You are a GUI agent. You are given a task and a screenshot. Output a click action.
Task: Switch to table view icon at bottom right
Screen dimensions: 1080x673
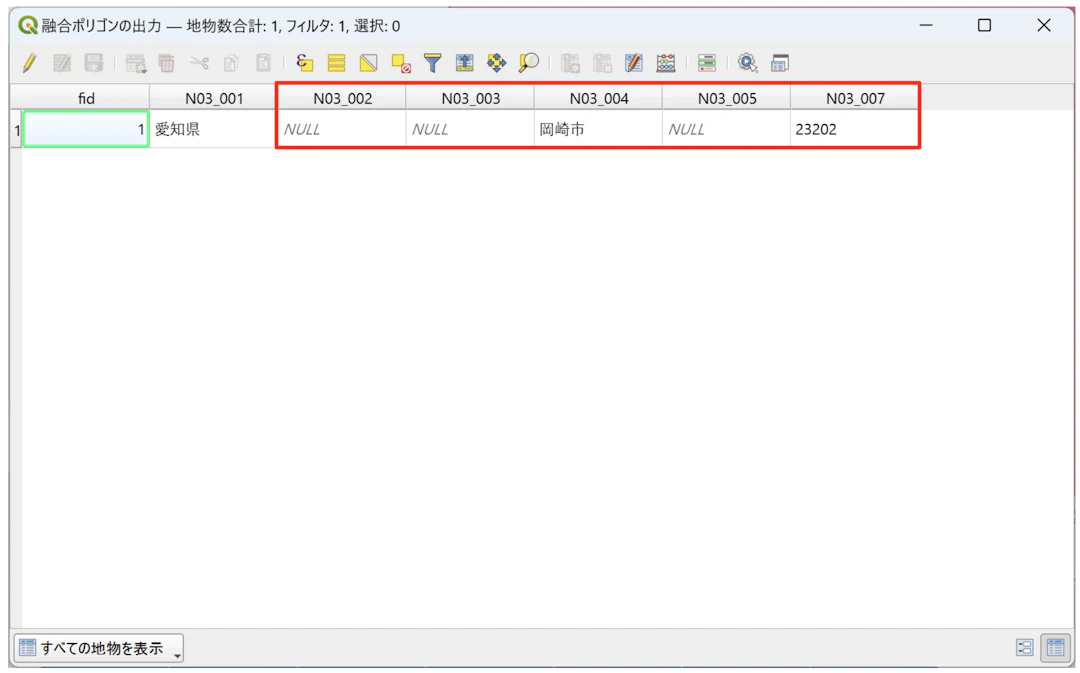(x=1055, y=648)
